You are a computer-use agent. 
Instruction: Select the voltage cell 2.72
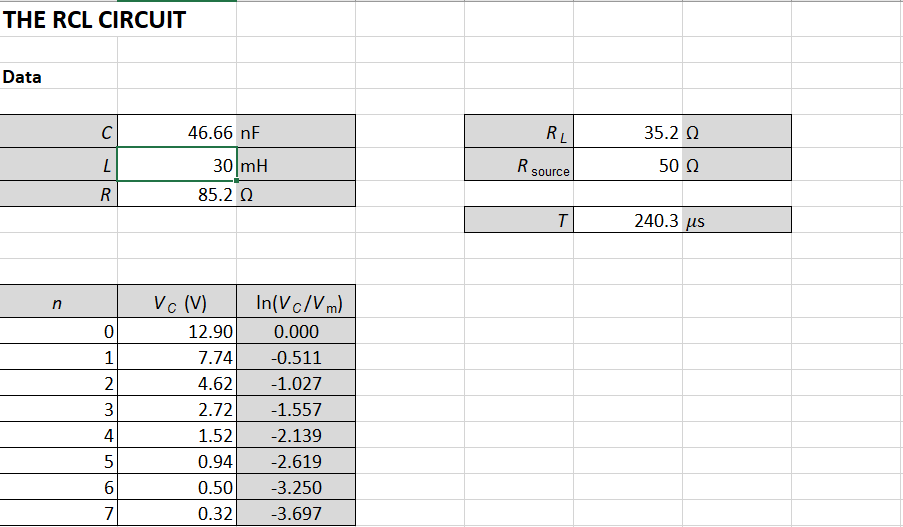click(x=177, y=409)
